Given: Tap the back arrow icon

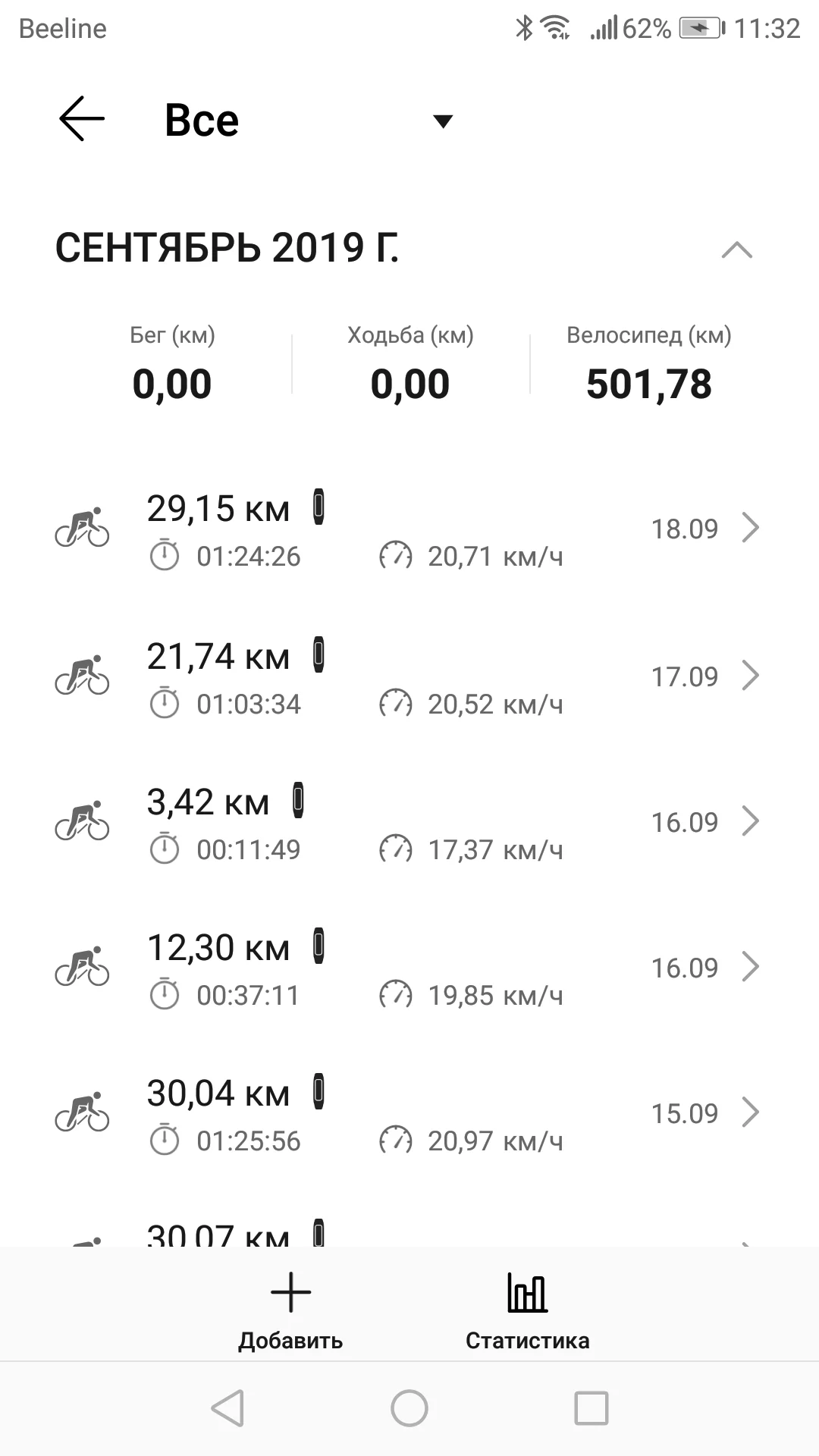Looking at the screenshot, I should pos(82,120).
